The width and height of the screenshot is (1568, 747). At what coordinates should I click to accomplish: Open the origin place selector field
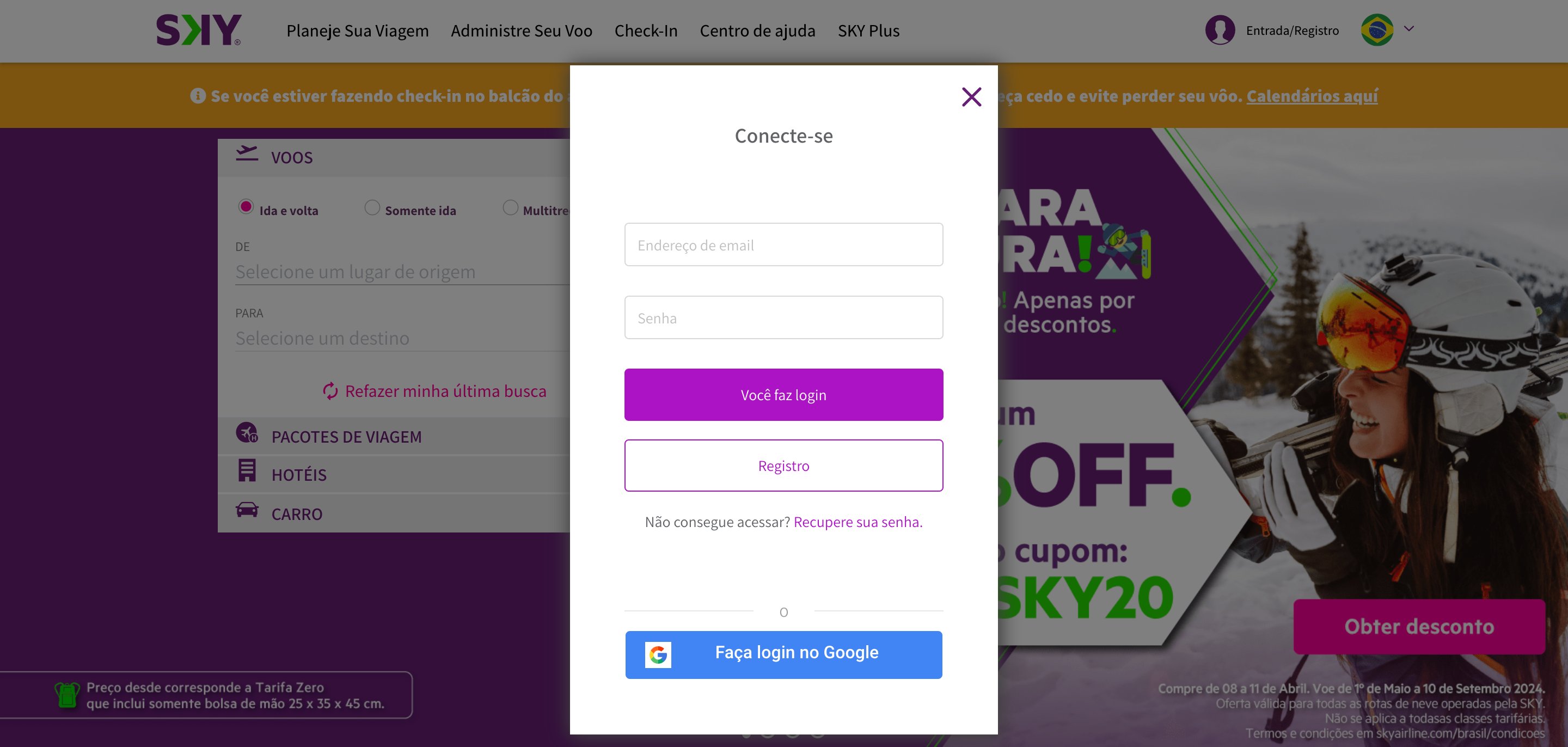coord(402,272)
